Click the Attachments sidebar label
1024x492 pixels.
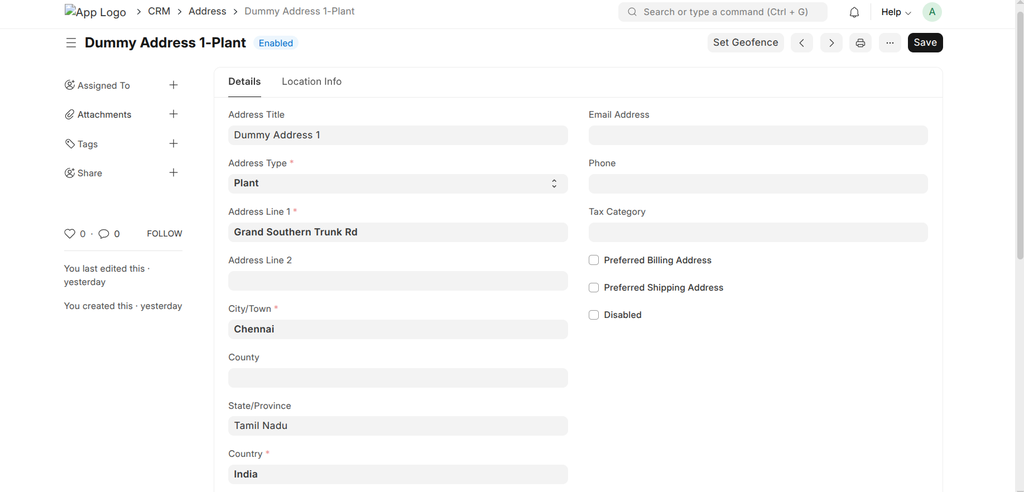coord(104,114)
